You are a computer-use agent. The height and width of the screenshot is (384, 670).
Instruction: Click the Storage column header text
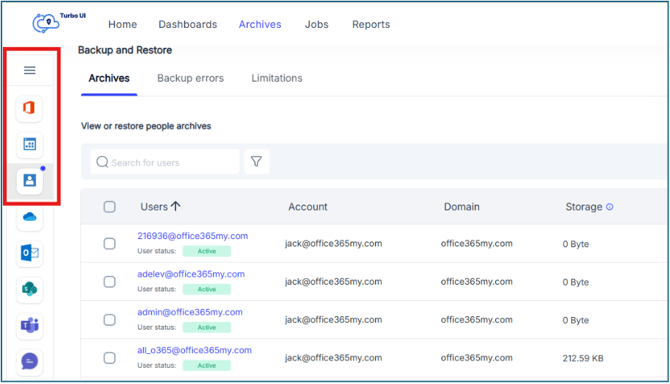tap(584, 207)
